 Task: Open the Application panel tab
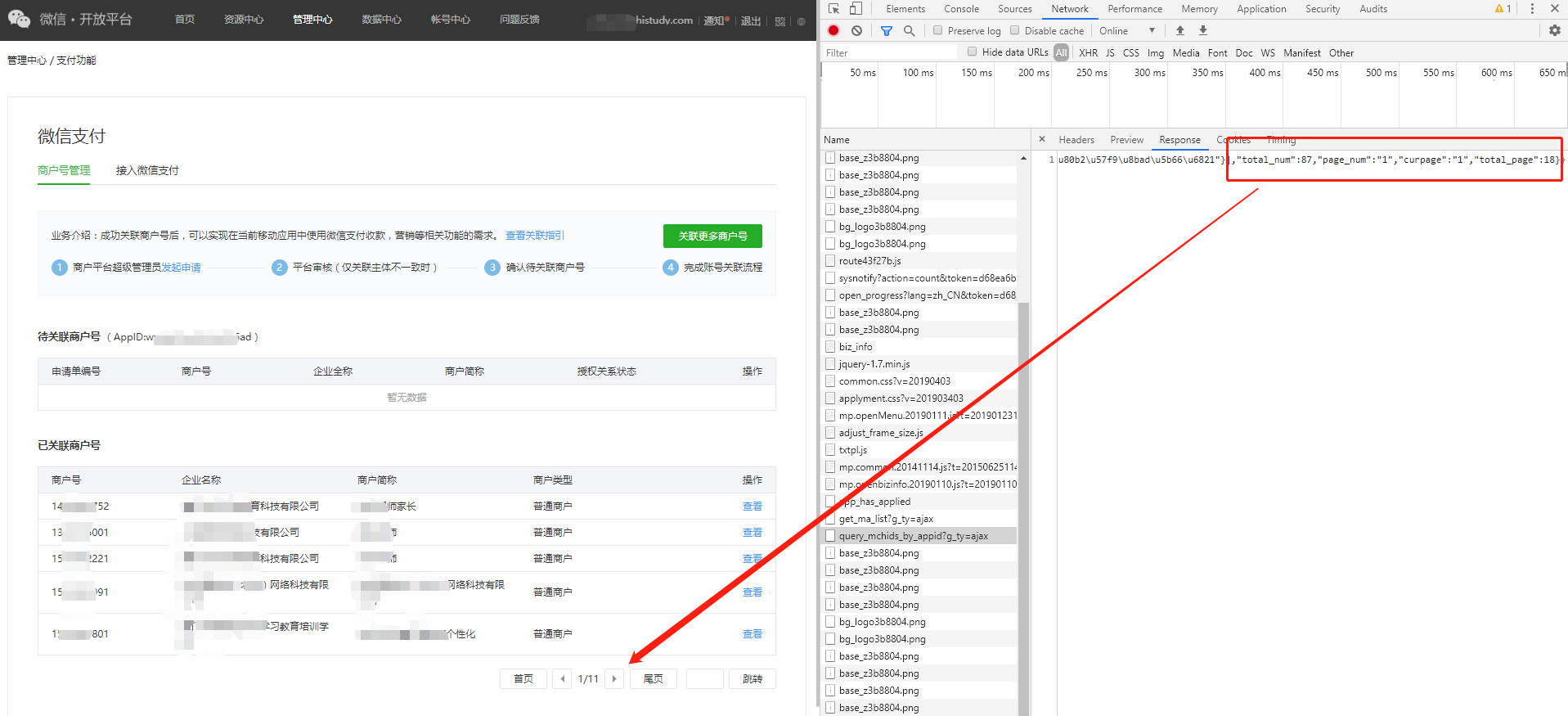pyautogui.click(x=1261, y=9)
